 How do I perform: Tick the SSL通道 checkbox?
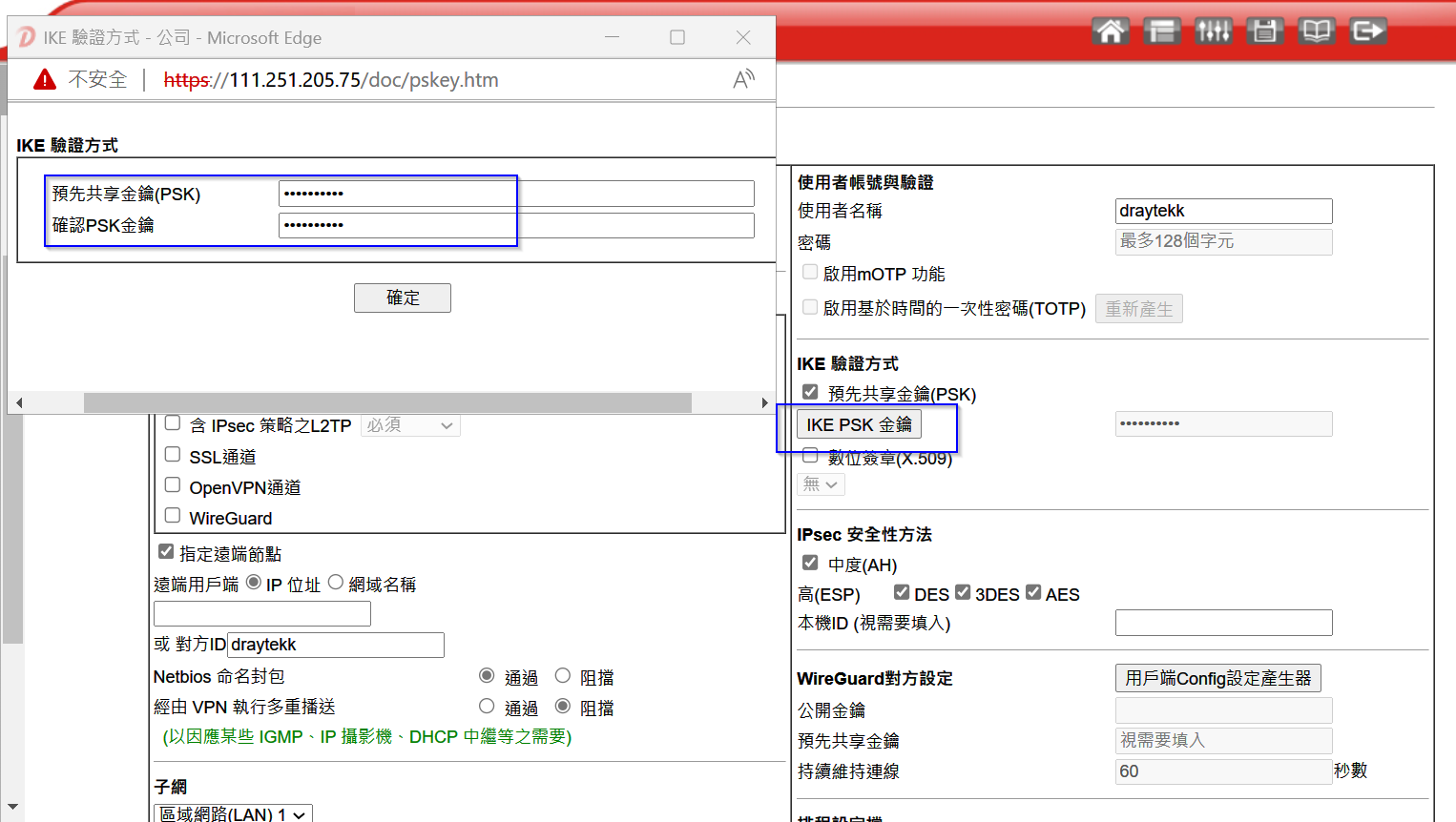[173, 455]
